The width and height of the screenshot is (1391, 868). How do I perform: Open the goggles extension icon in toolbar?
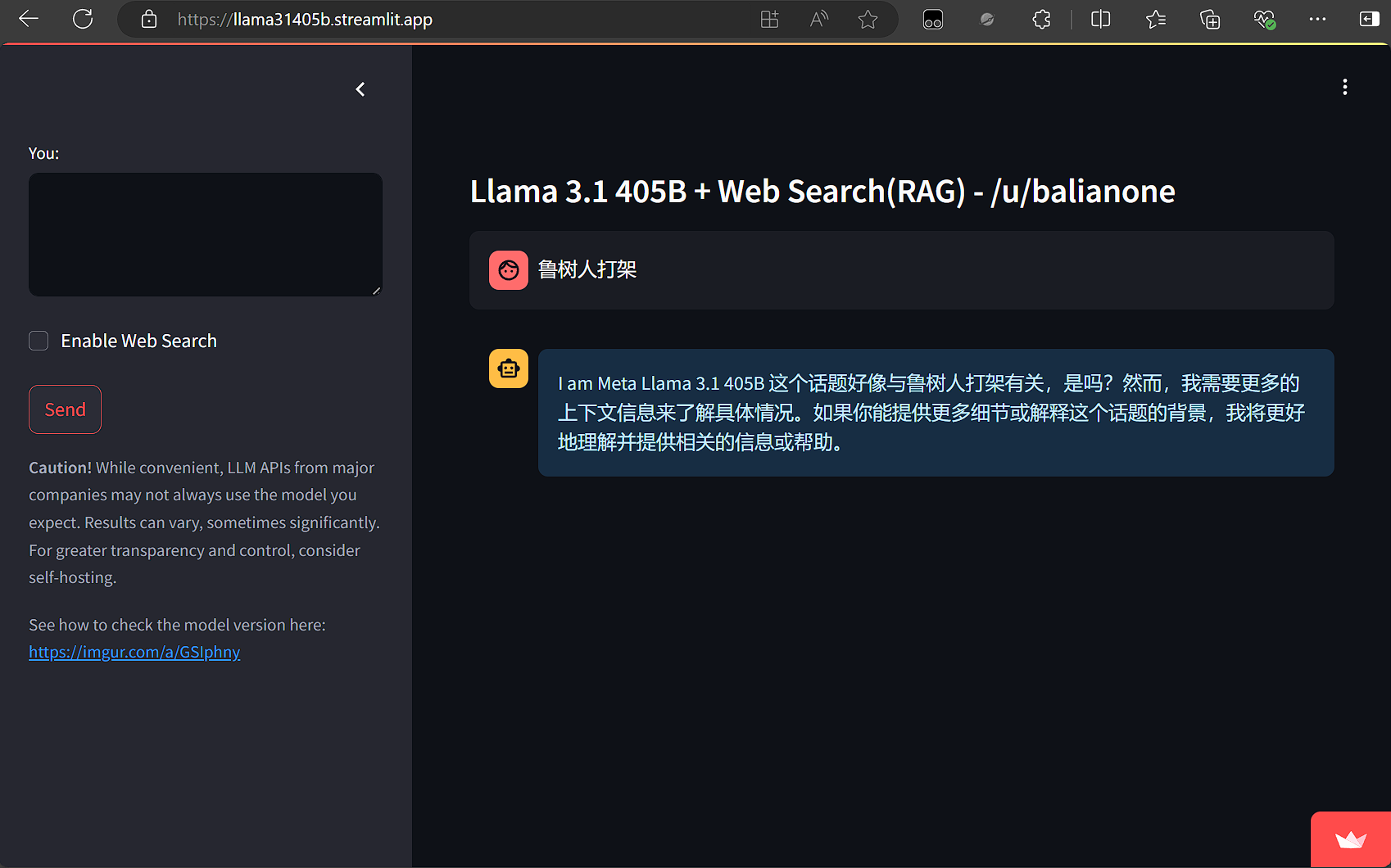933,20
